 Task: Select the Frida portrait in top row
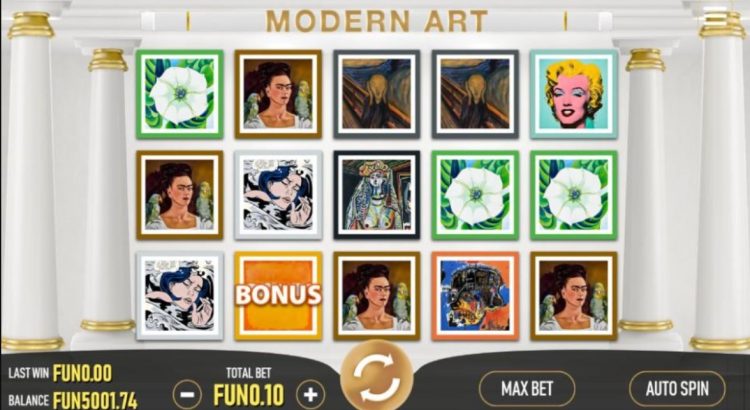[278, 94]
